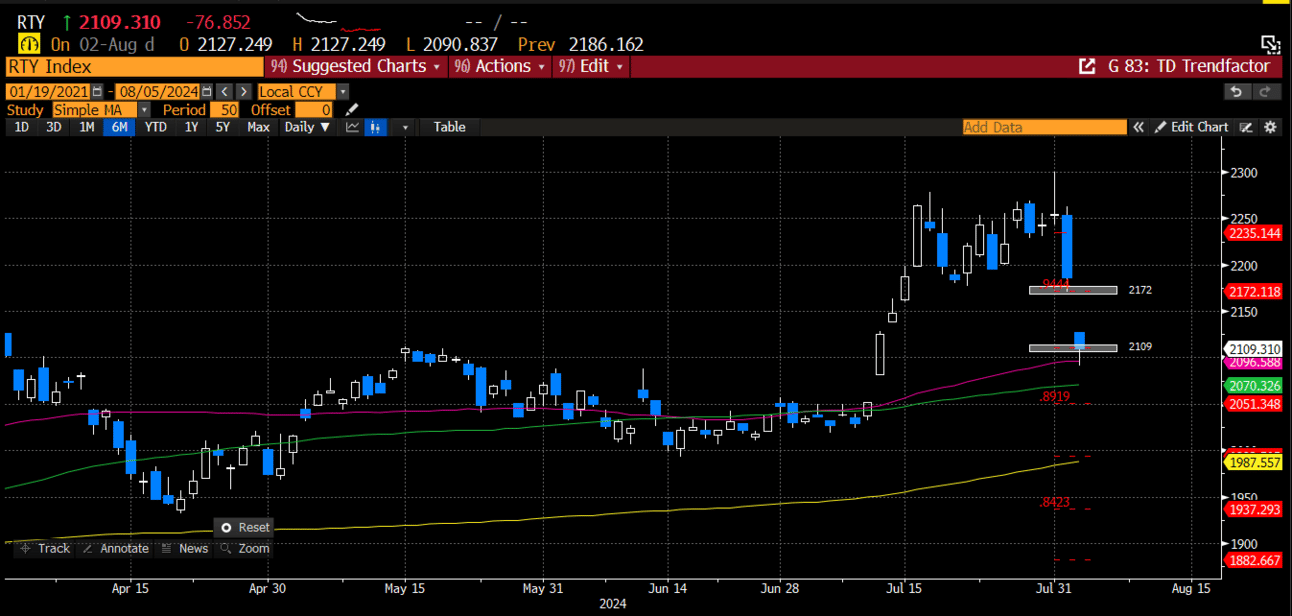Click the orange clock icon before On 02-Aug
Viewport: 1292px width, 616px height.
[x=29, y=45]
